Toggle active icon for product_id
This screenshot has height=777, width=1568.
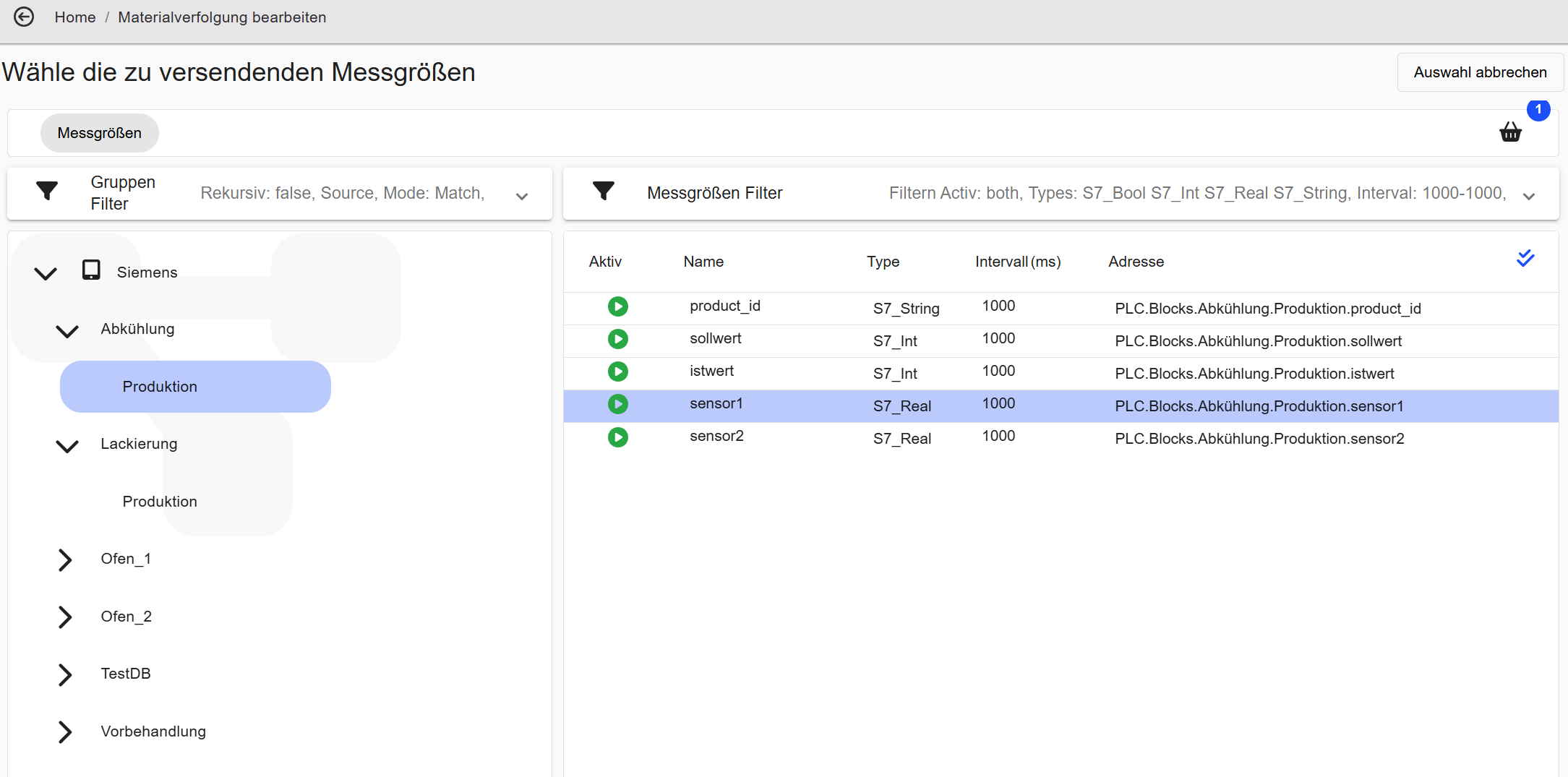click(618, 306)
